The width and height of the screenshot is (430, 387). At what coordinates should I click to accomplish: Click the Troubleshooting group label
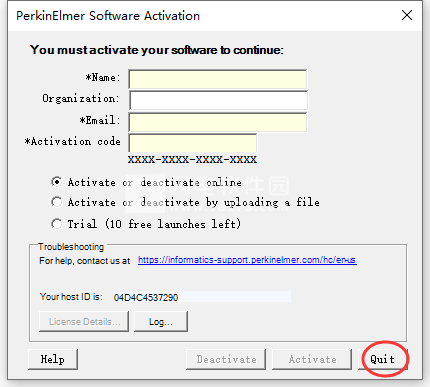[x=71, y=247]
